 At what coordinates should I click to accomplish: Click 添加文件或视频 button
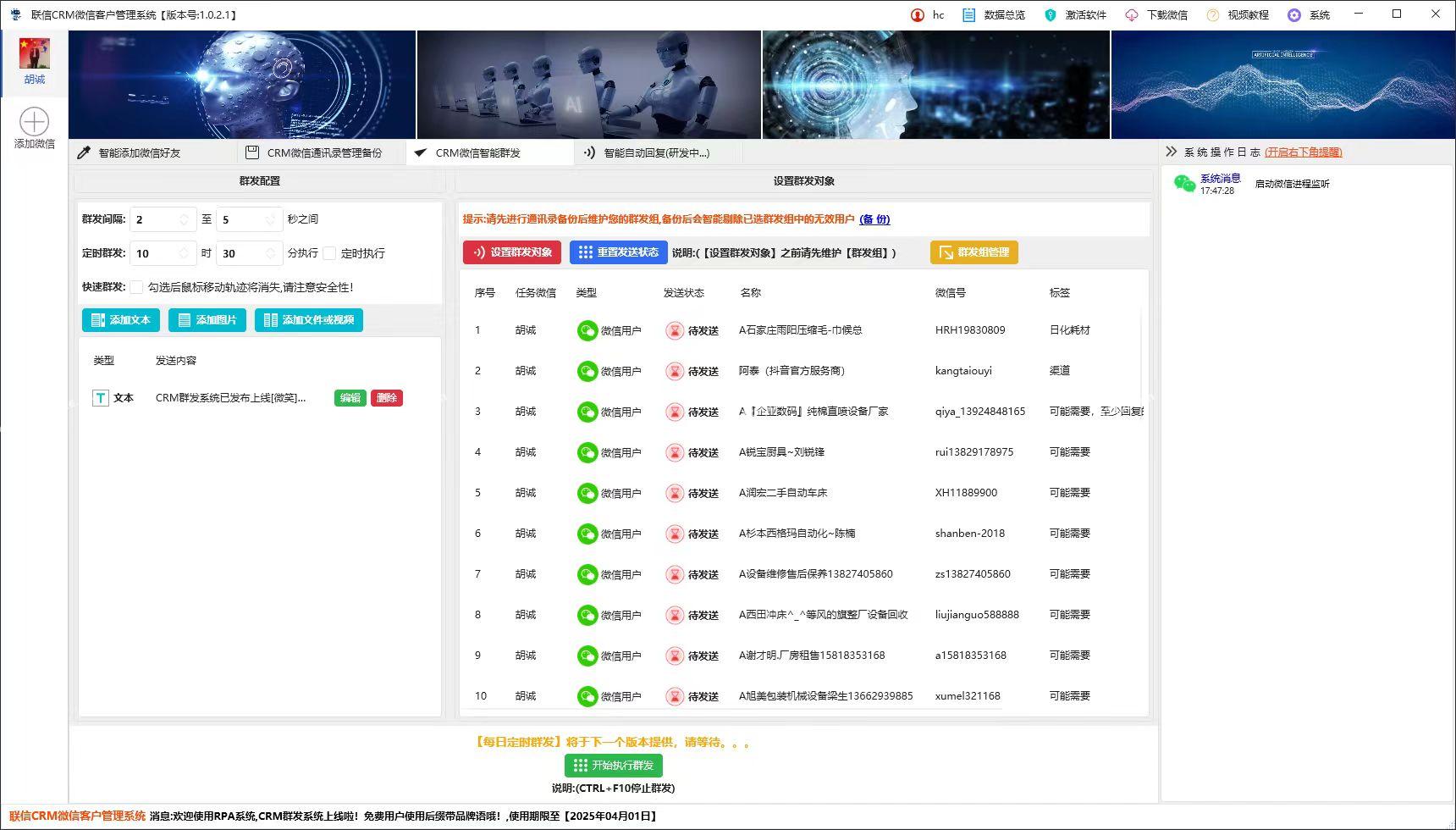tap(309, 320)
